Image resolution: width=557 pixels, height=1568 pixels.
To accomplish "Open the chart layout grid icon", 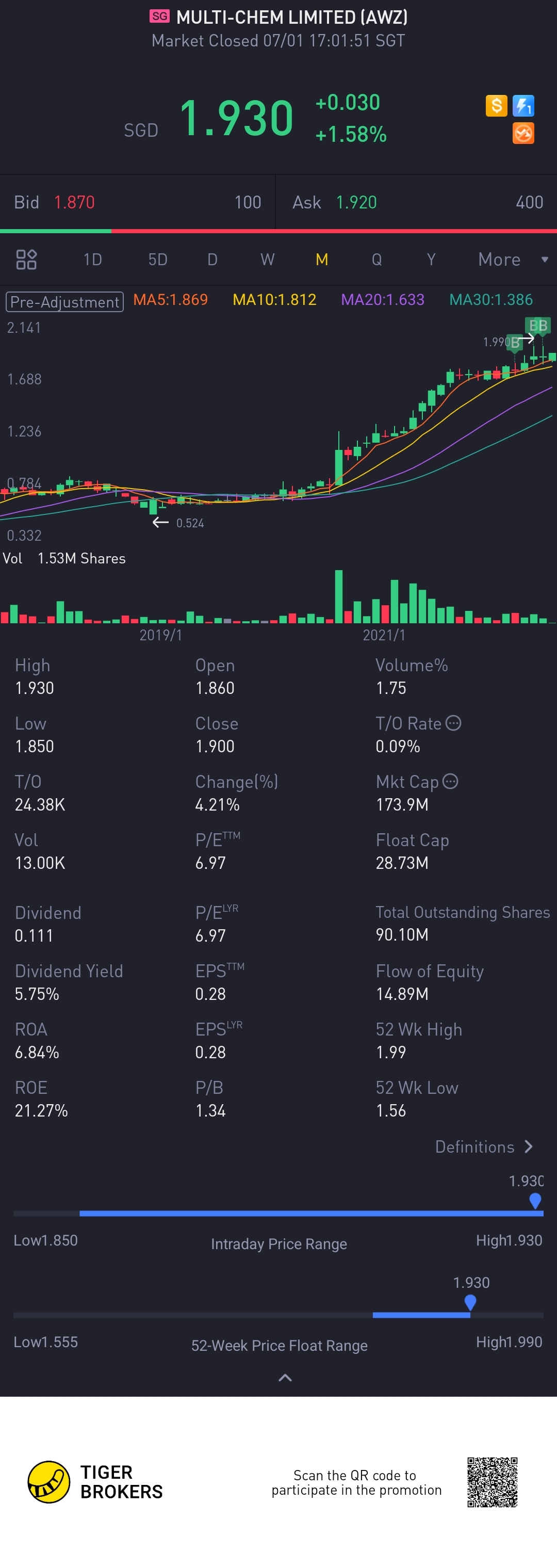I will point(26,260).
